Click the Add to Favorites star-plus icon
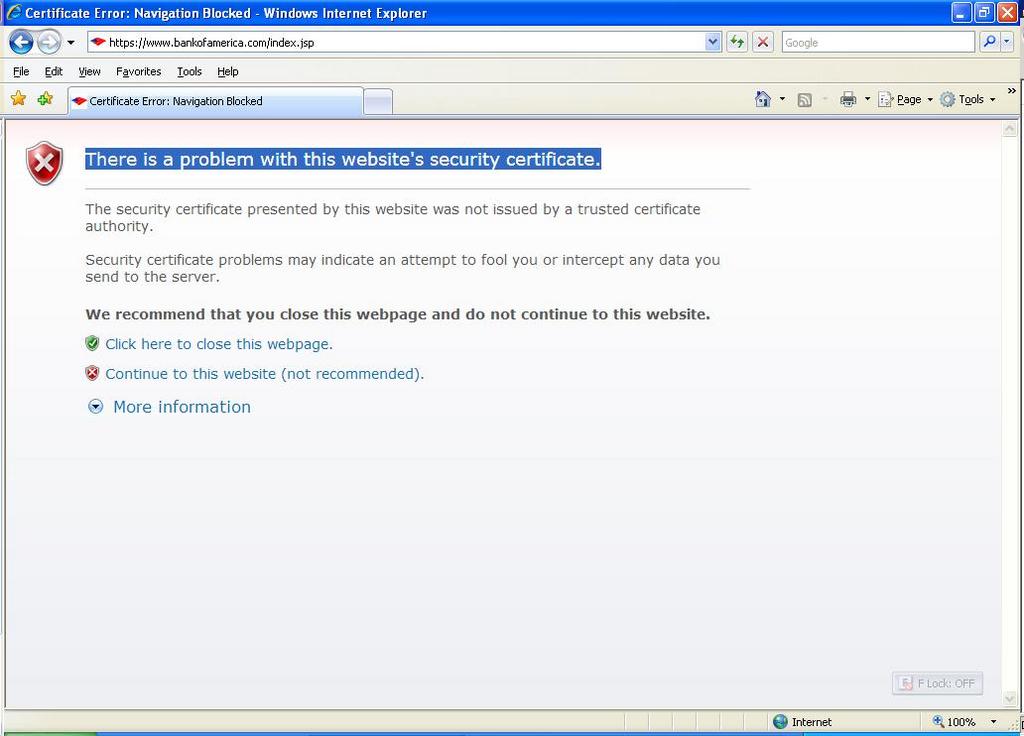Image resolution: width=1024 pixels, height=736 pixels. (45, 99)
